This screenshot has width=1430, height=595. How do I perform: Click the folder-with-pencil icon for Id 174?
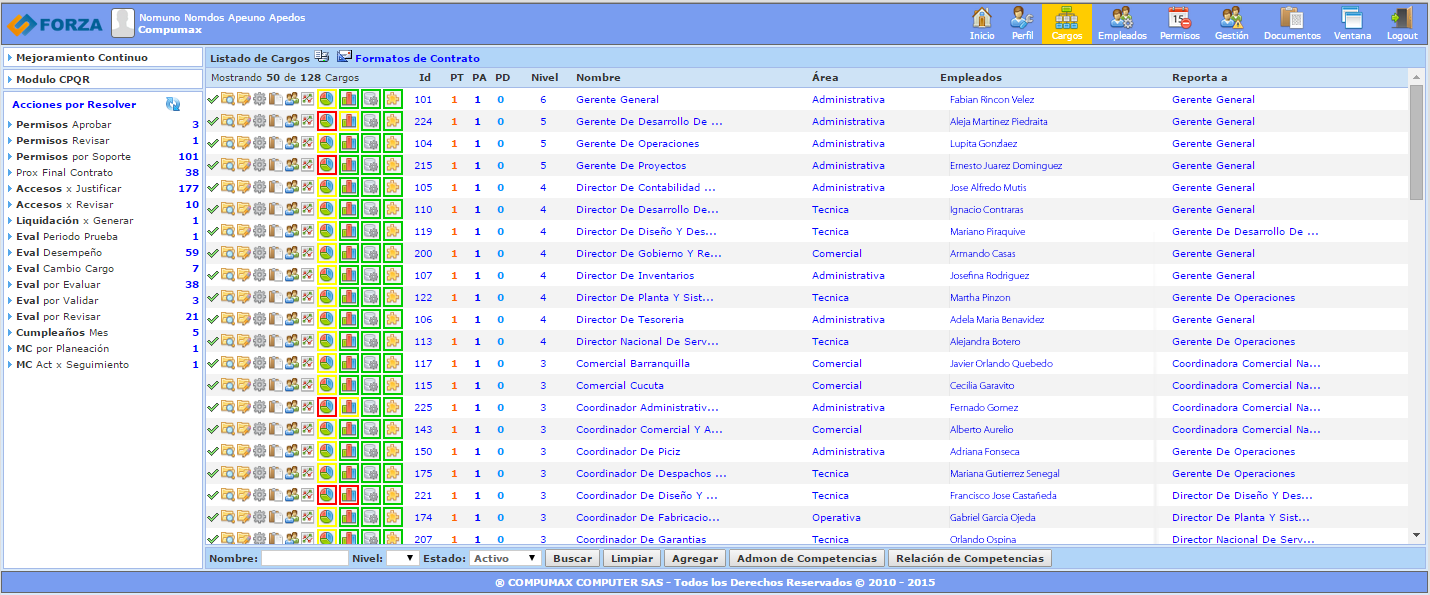click(x=244, y=517)
